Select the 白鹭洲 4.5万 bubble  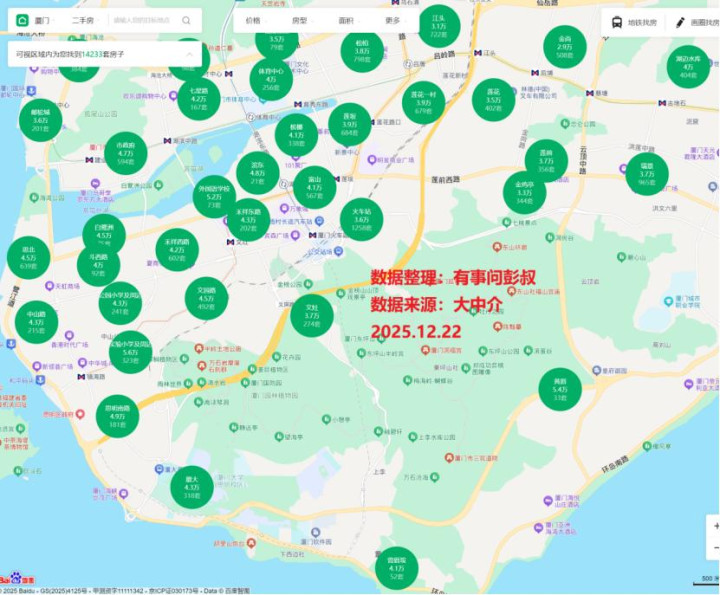click(104, 235)
